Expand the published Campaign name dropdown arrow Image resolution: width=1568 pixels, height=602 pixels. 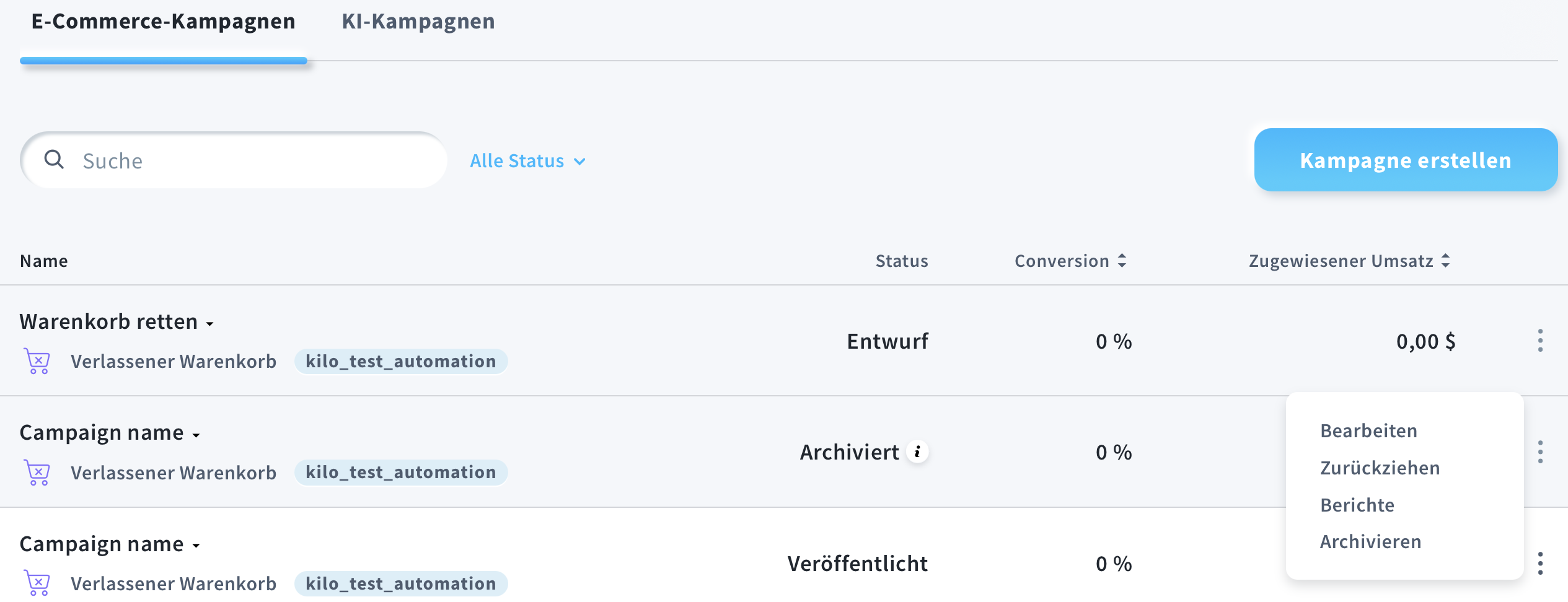coord(196,546)
